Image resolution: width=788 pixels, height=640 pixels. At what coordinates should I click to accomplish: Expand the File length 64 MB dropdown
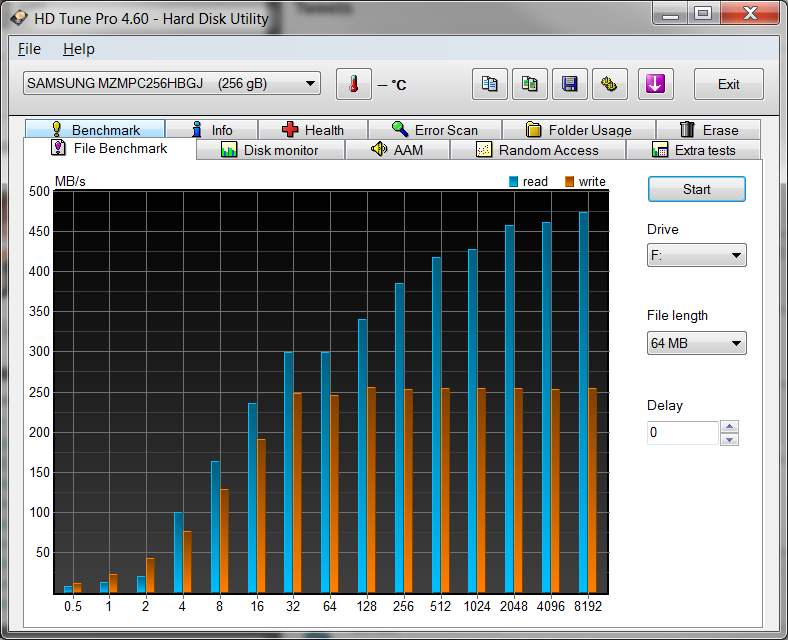coord(696,344)
